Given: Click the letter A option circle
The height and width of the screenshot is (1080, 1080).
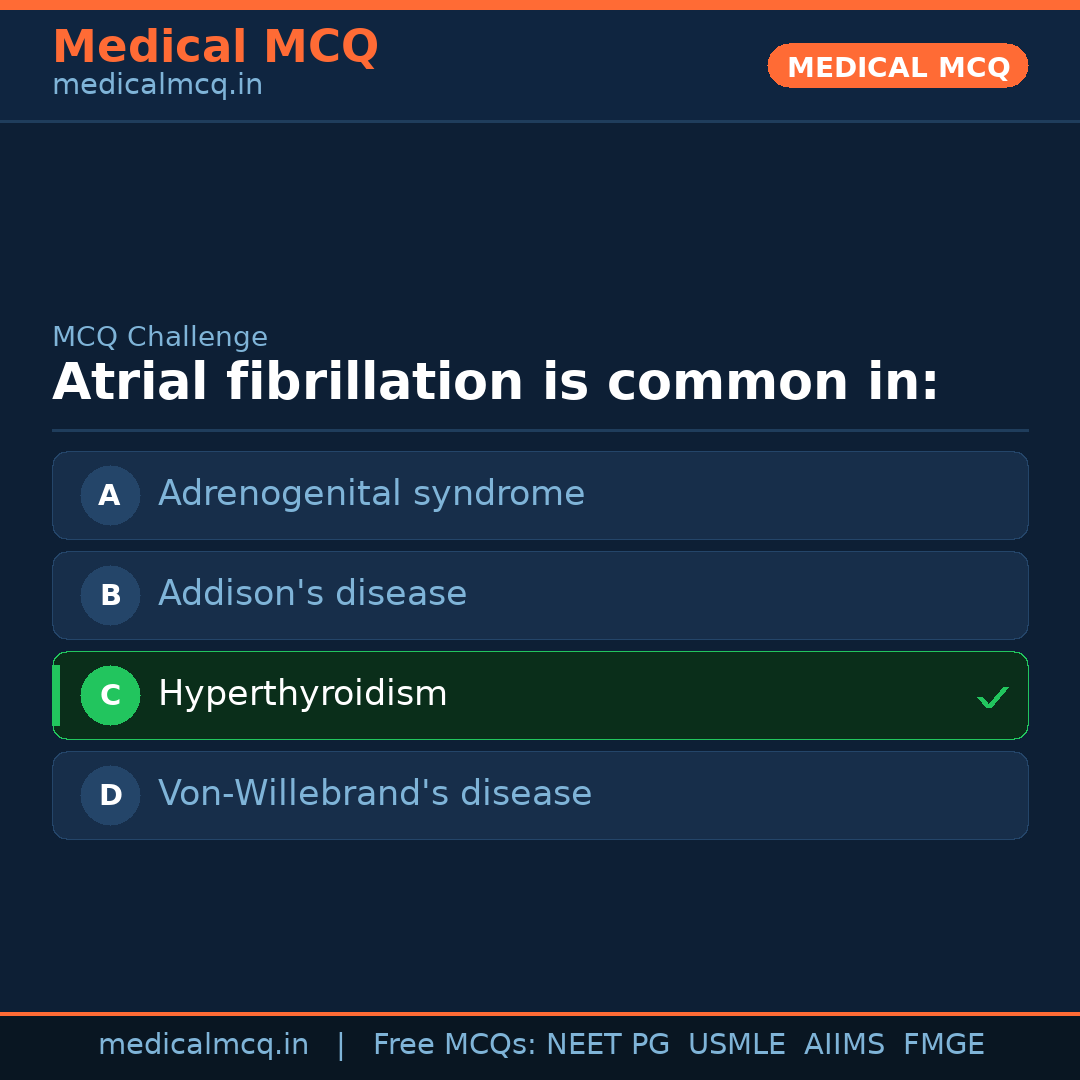Looking at the screenshot, I should pos(110,495).
